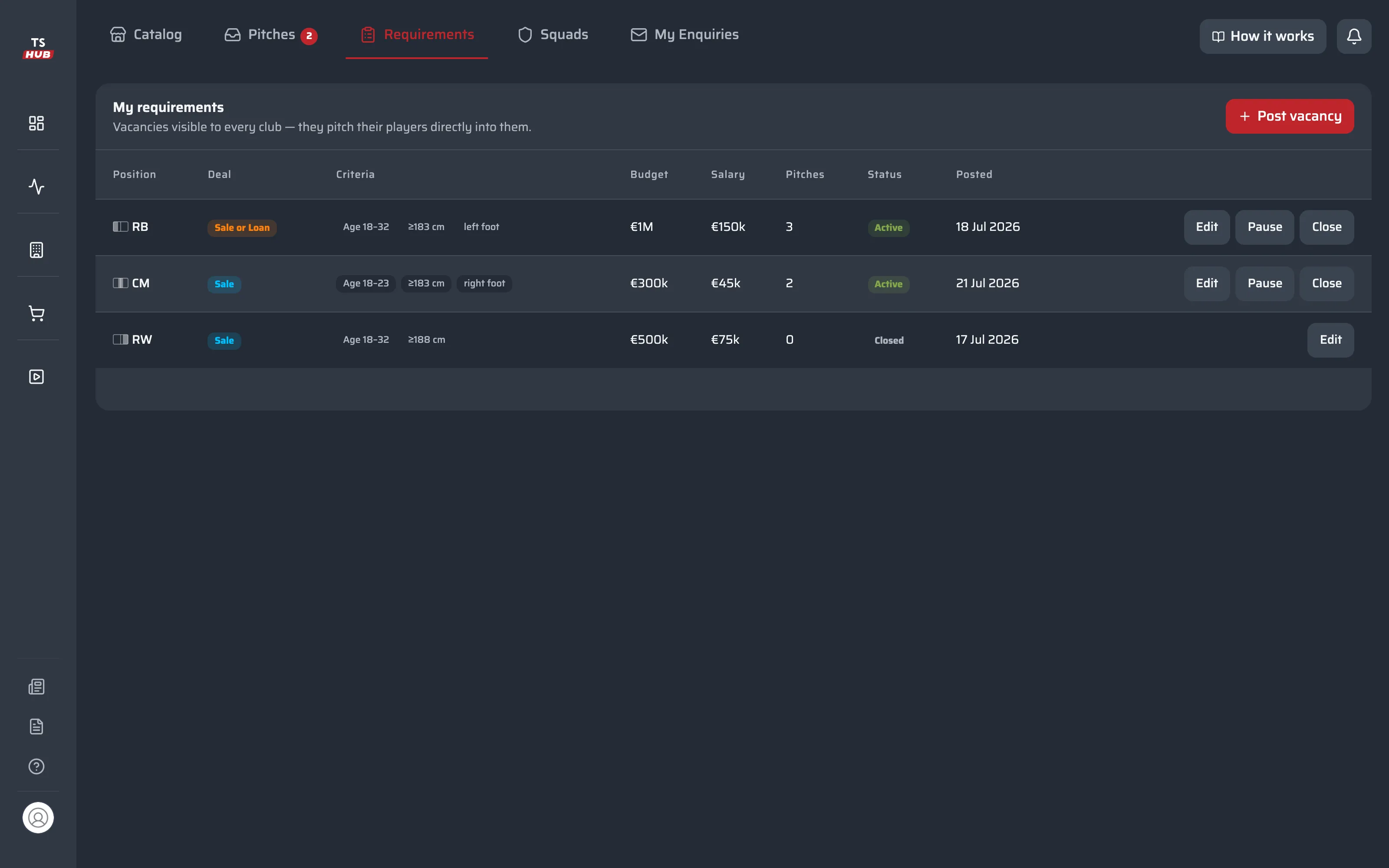Click the My requirements heading

click(168, 107)
